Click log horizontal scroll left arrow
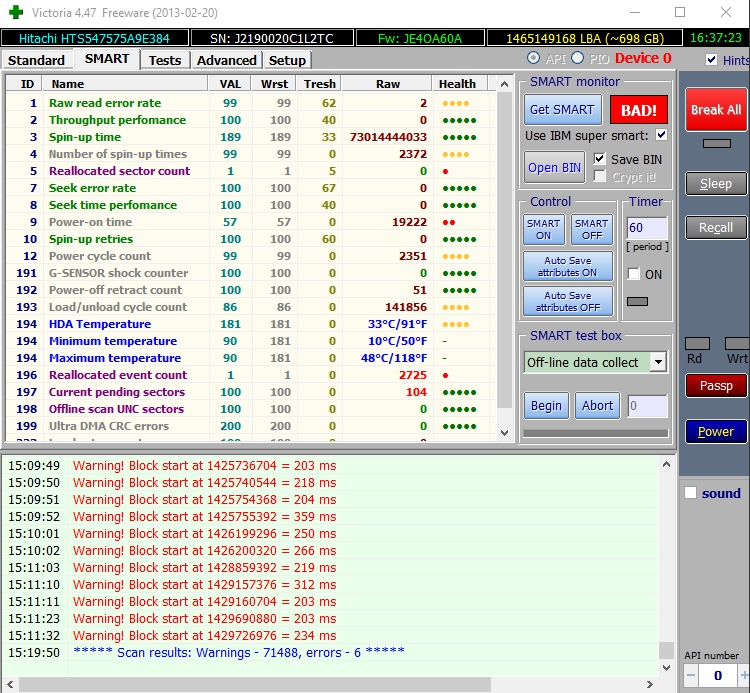The width and height of the screenshot is (750, 693). coord(10,684)
